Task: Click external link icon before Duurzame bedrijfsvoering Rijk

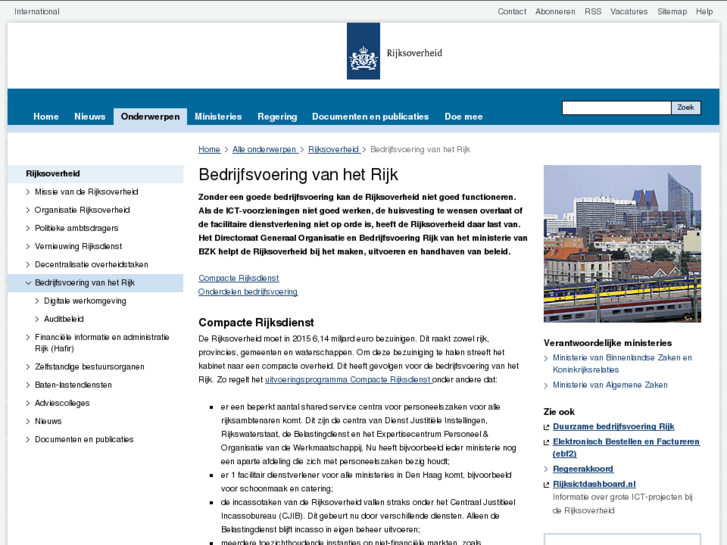Action: [546, 427]
